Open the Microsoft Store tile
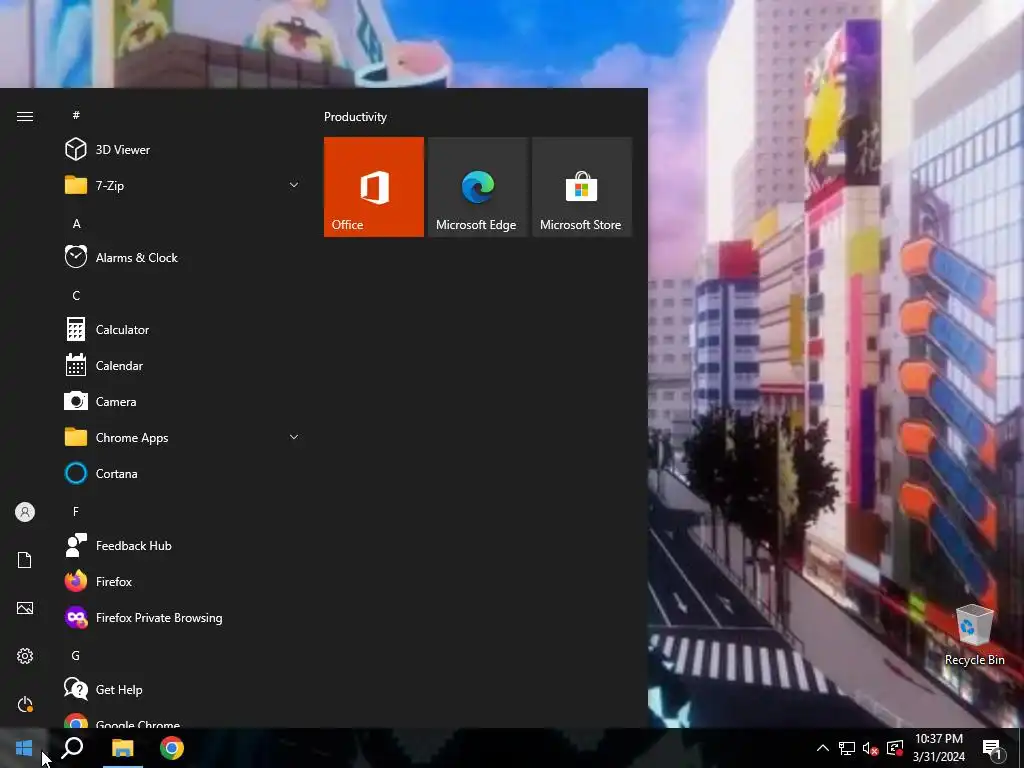The width and height of the screenshot is (1024, 768). [x=582, y=187]
